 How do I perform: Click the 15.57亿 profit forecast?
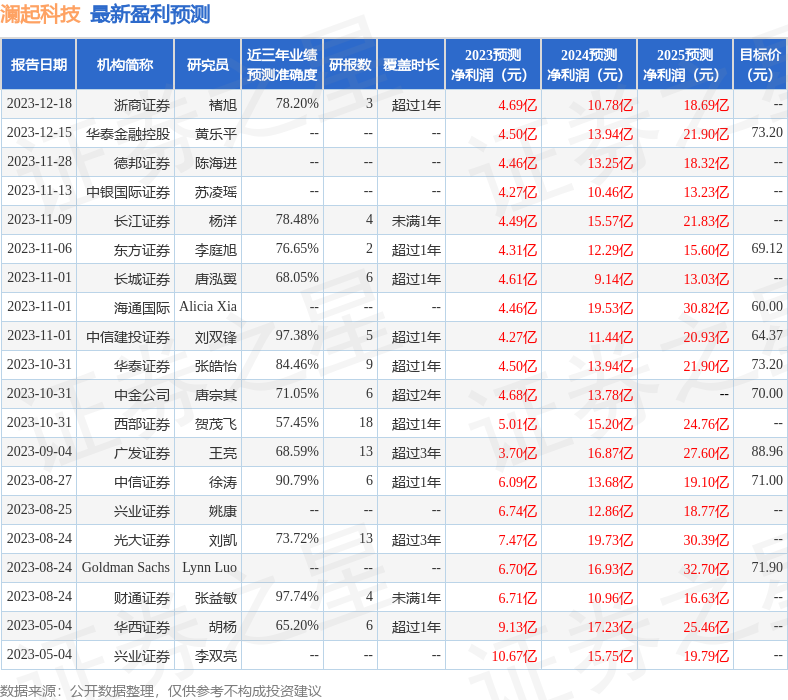point(611,221)
